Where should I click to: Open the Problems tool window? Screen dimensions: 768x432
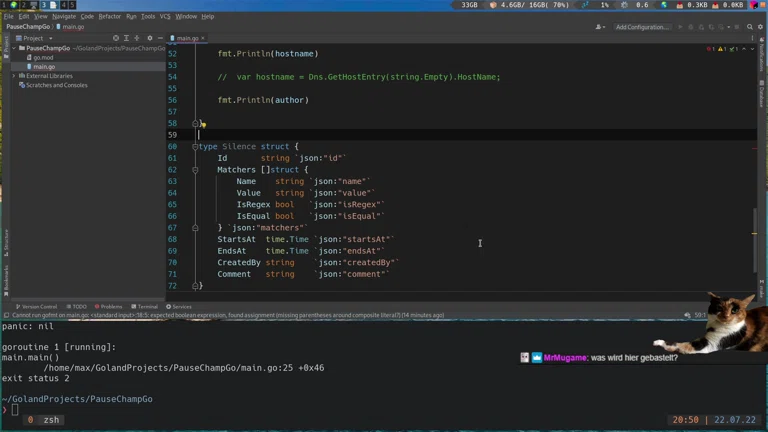[x=109, y=307]
